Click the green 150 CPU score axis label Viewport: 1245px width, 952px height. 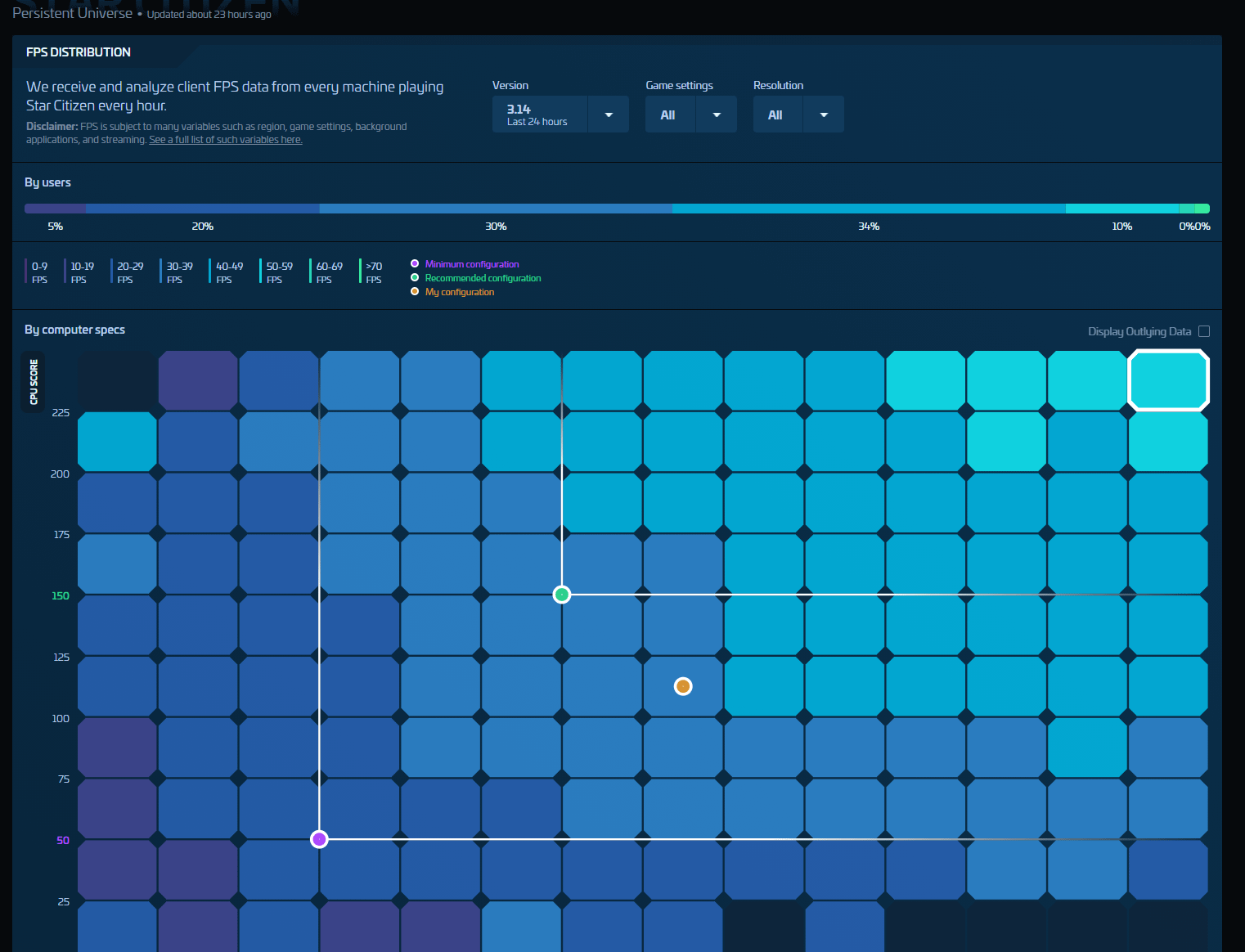click(61, 595)
